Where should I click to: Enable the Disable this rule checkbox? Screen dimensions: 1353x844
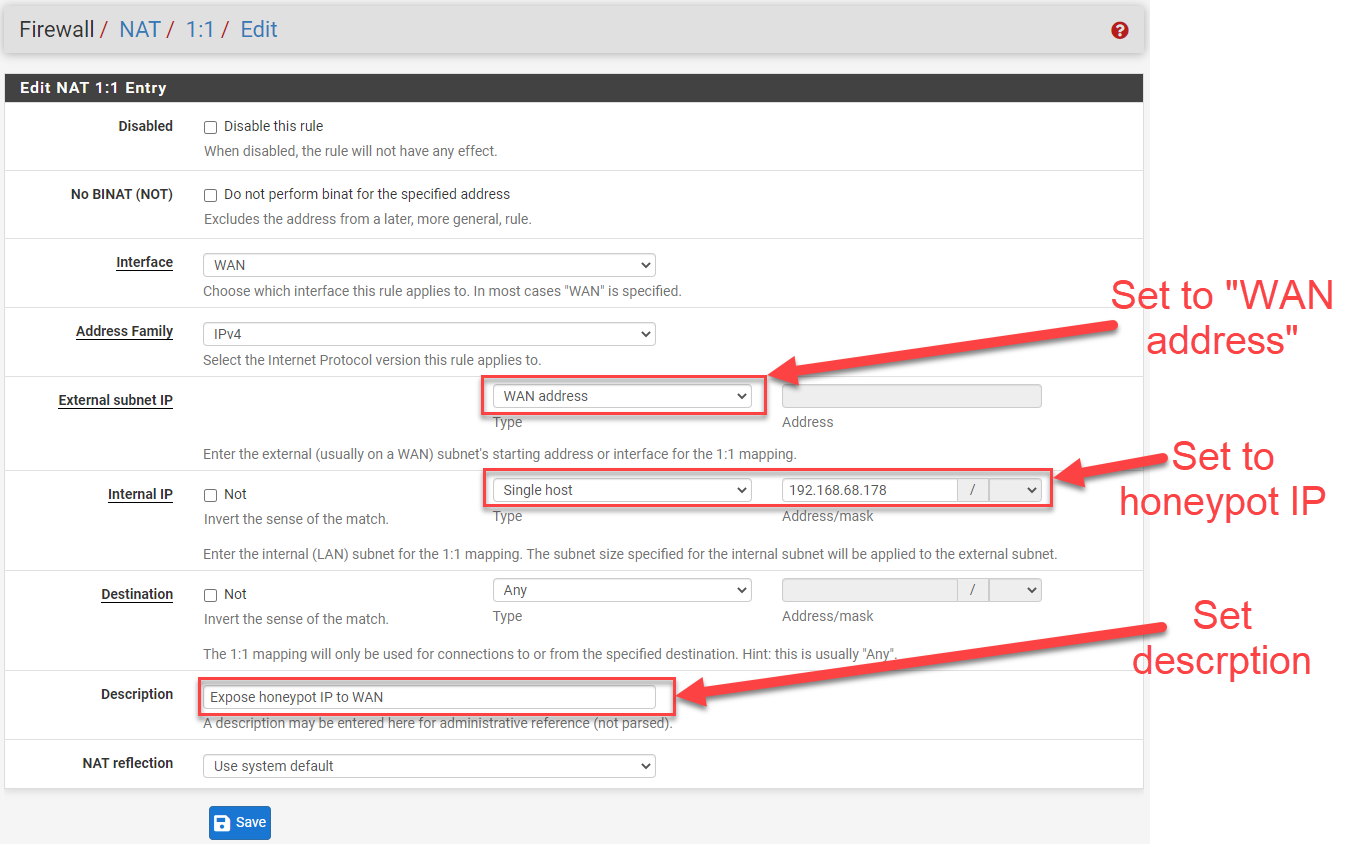(210, 127)
